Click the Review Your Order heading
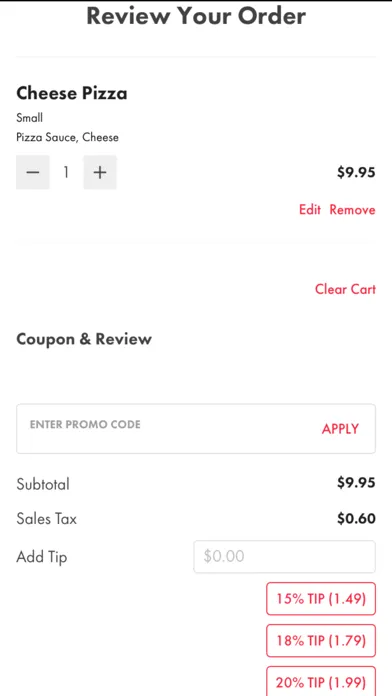This screenshot has width=392, height=696. tap(196, 16)
